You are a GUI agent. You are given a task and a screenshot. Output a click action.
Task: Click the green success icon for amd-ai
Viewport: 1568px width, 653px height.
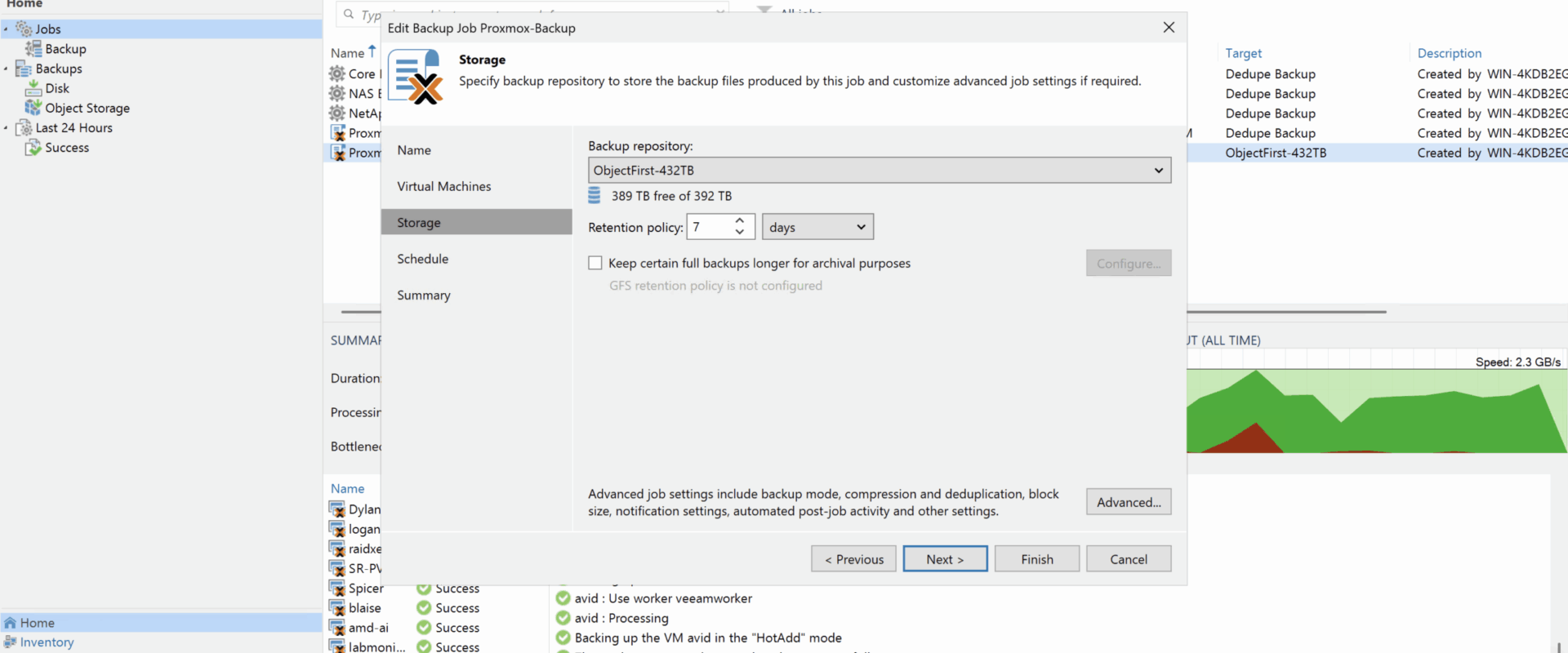click(x=424, y=627)
